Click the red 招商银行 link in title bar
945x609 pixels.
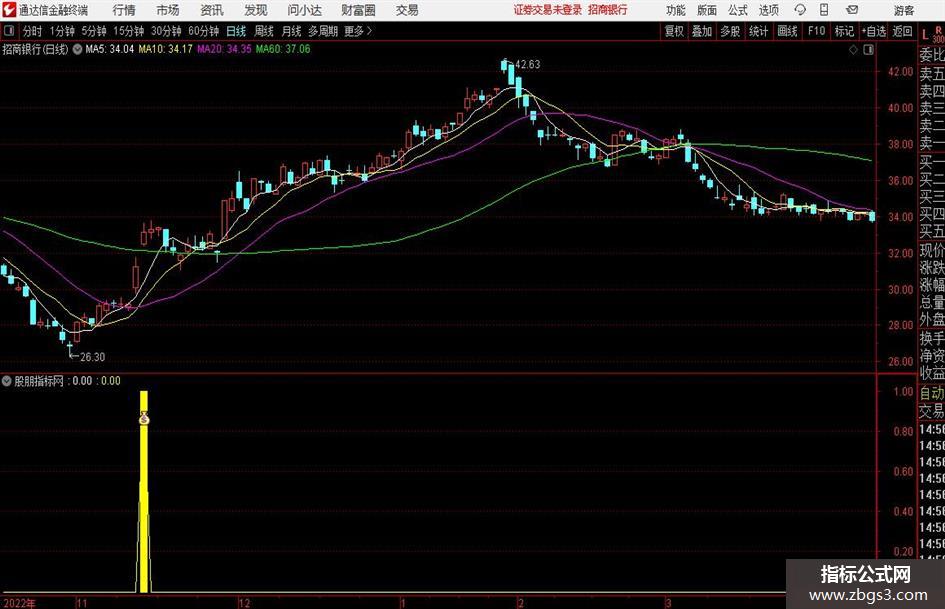(608, 10)
